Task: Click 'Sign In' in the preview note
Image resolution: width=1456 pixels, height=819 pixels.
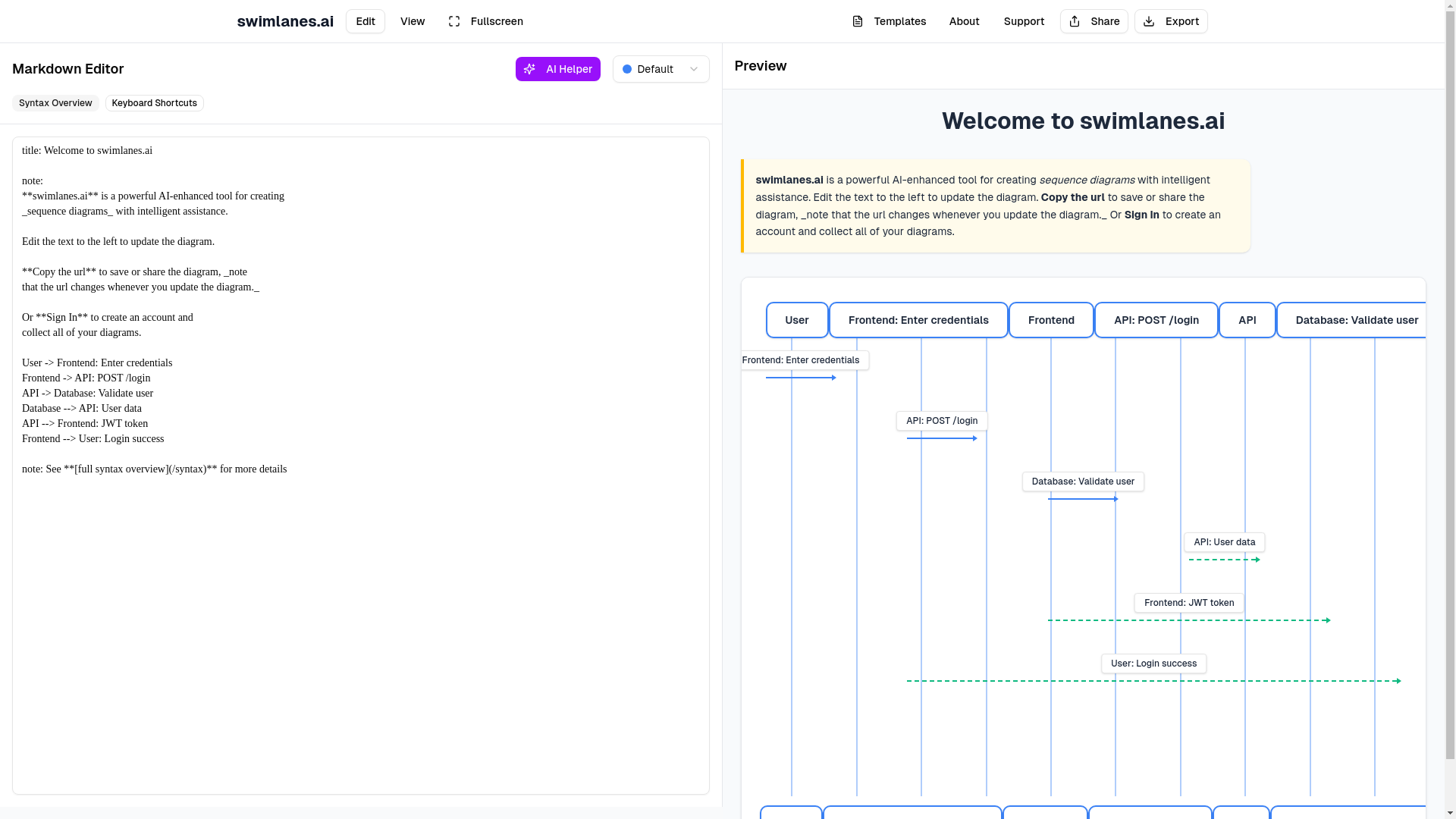Action: tap(1141, 215)
